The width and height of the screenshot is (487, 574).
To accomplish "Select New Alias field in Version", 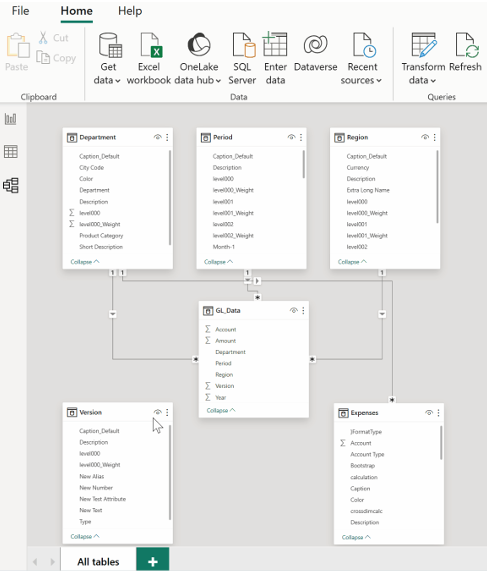I will (x=92, y=476).
